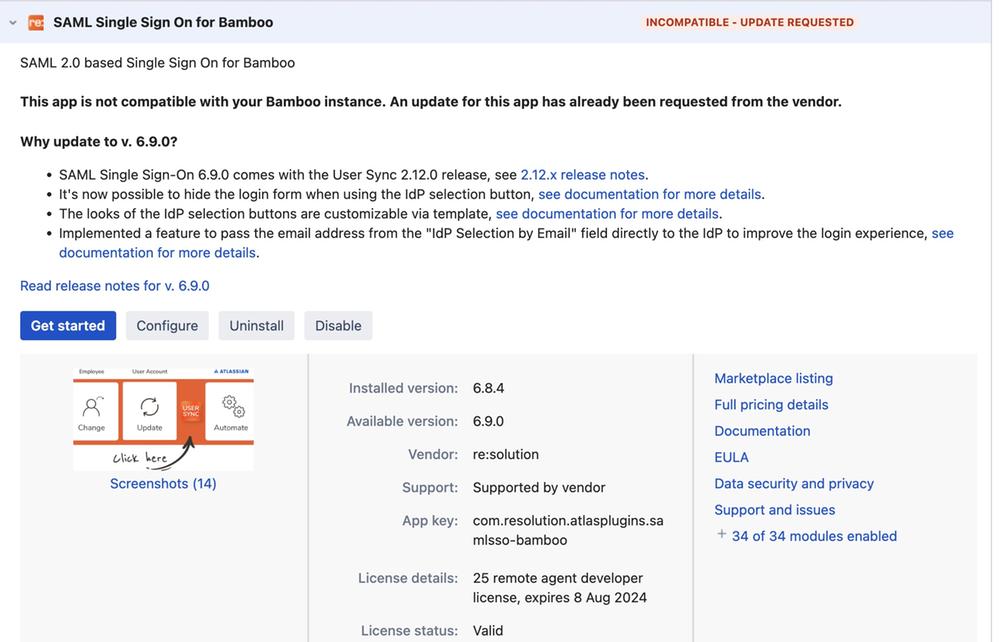The image size is (999, 642).
Task: Open Data security and privacy link
Action: click(x=794, y=483)
